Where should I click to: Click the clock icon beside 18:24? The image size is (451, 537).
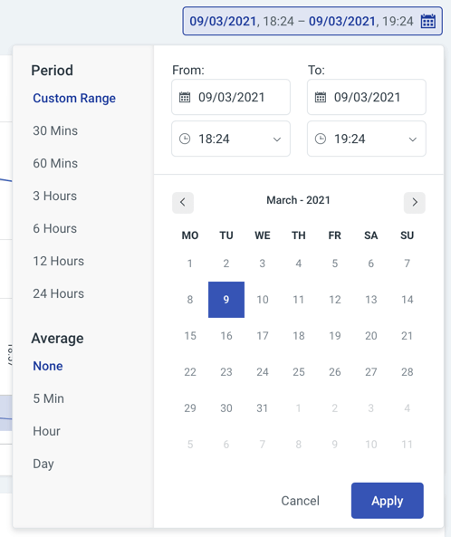point(185,139)
